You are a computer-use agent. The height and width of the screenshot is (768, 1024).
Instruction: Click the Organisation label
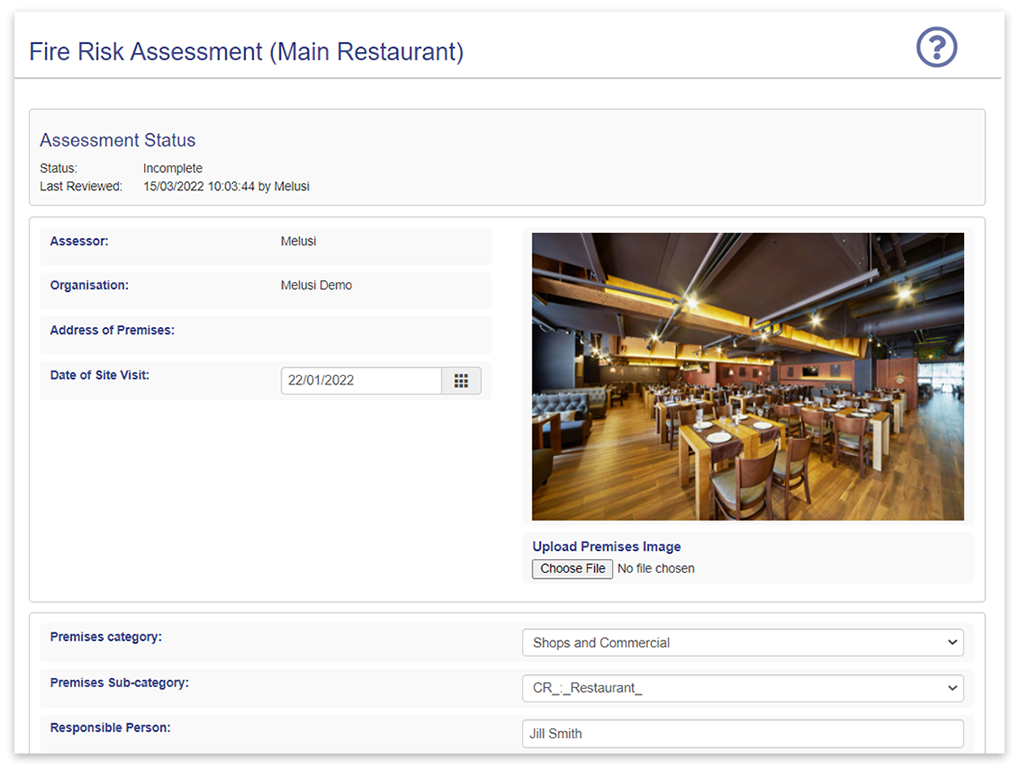tap(89, 285)
